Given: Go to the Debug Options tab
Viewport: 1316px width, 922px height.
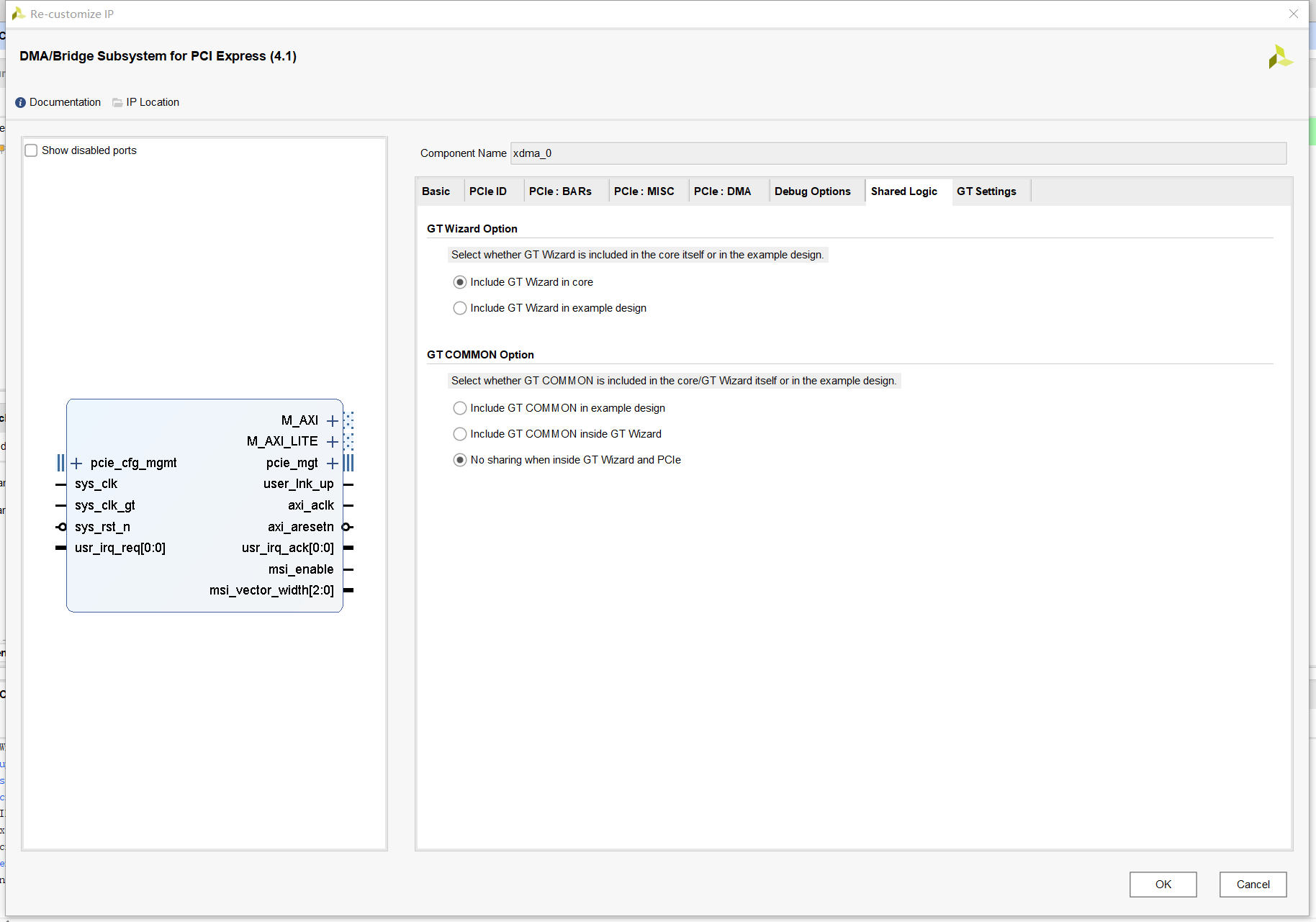Looking at the screenshot, I should pyautogui.click(x=812, y=191).
